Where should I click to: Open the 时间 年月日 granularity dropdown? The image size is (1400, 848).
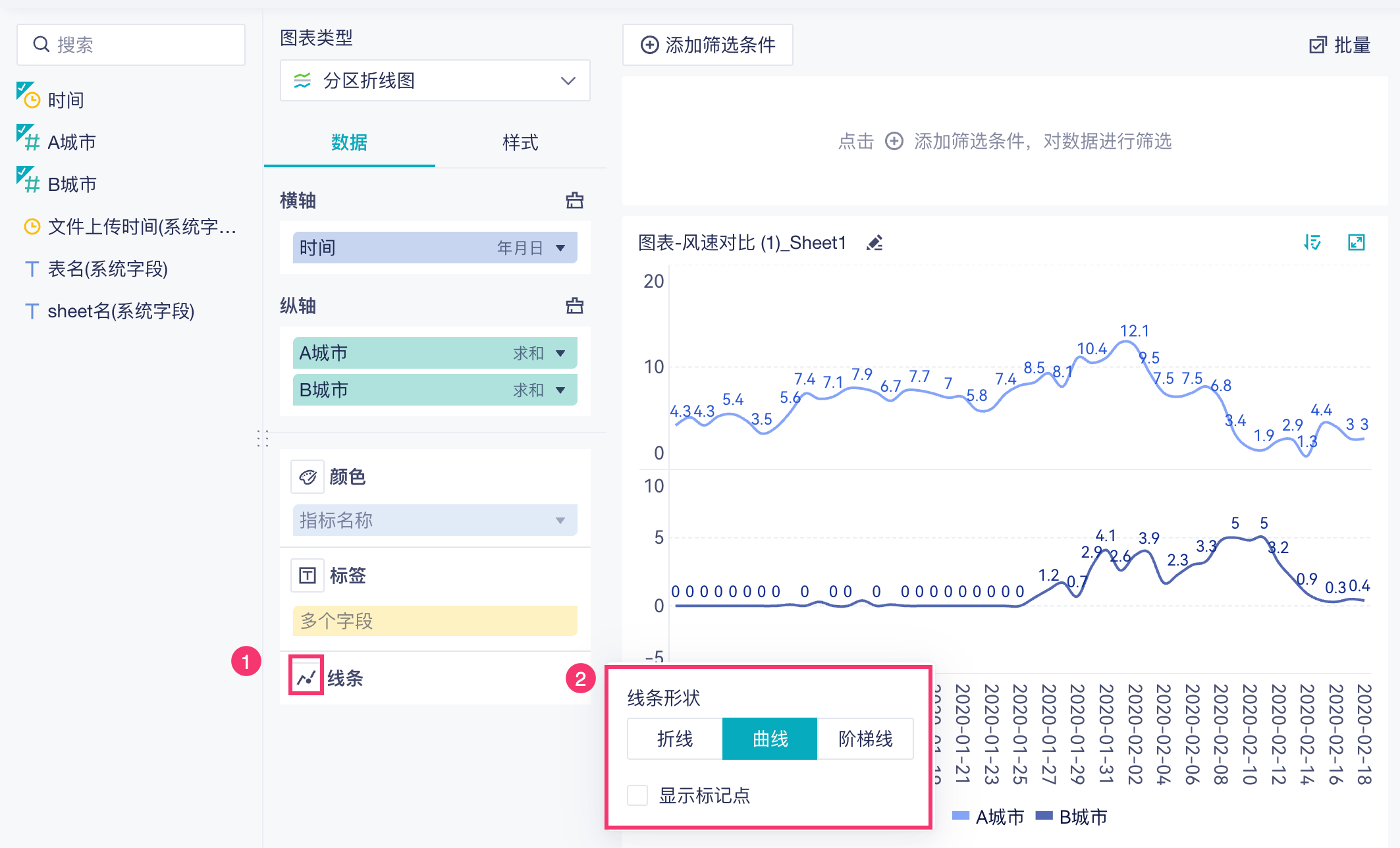tap(560, 248)
